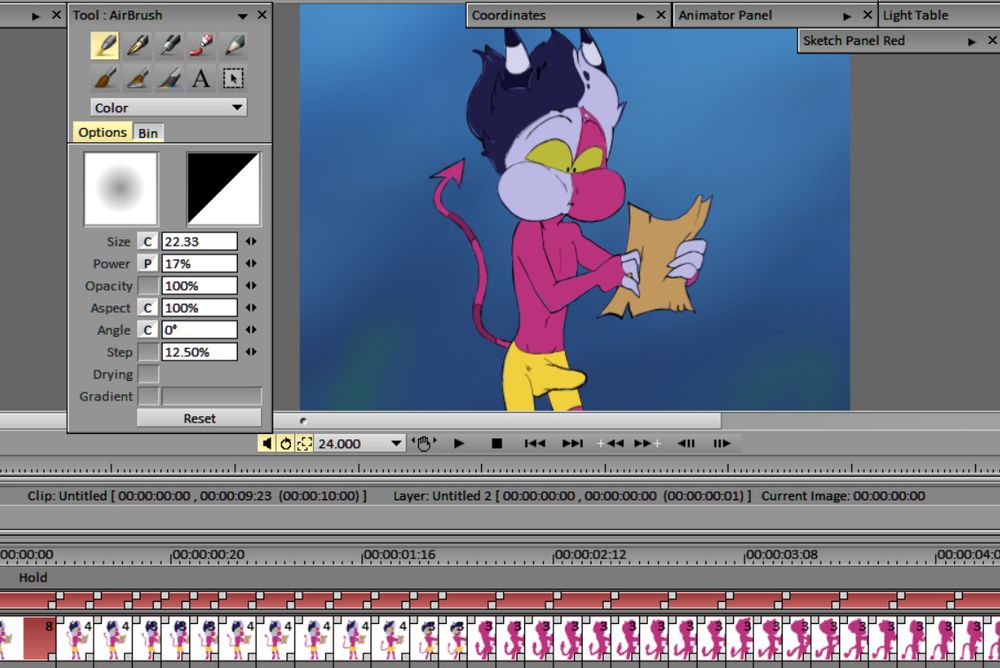Viewport: 1000px width, 668px height.
Task: Select the dashed-rectangle selection tool
Action: pyautogui.click(x=233, y=78)
